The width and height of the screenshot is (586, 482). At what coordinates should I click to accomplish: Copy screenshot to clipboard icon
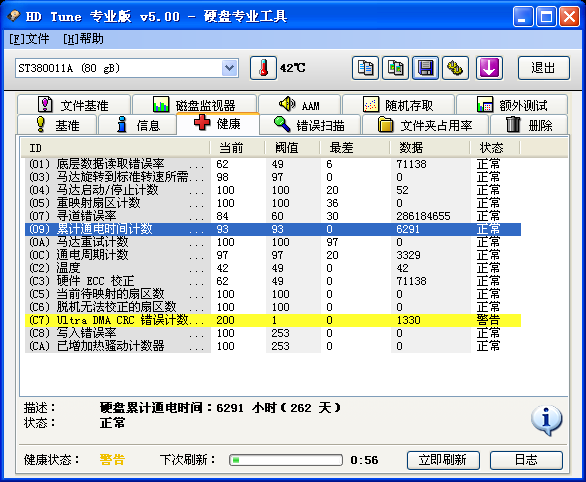pyautogui.click(x=395, y=68)
